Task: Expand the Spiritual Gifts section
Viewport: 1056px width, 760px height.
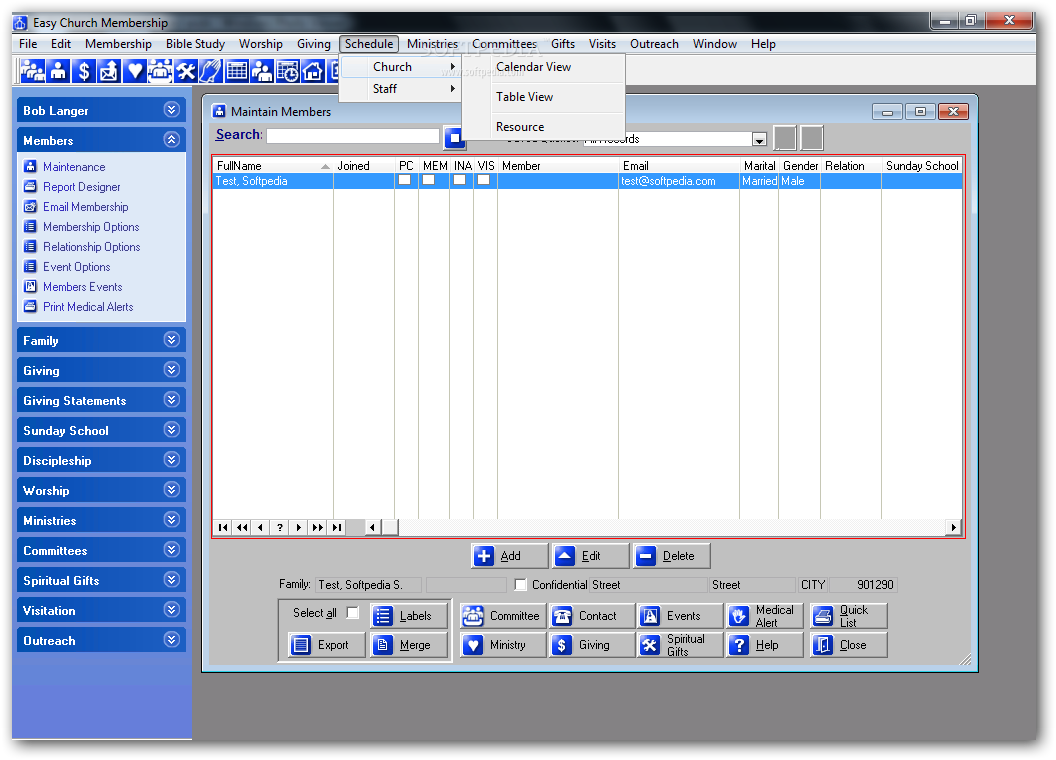Action: [x=172, y=579]
